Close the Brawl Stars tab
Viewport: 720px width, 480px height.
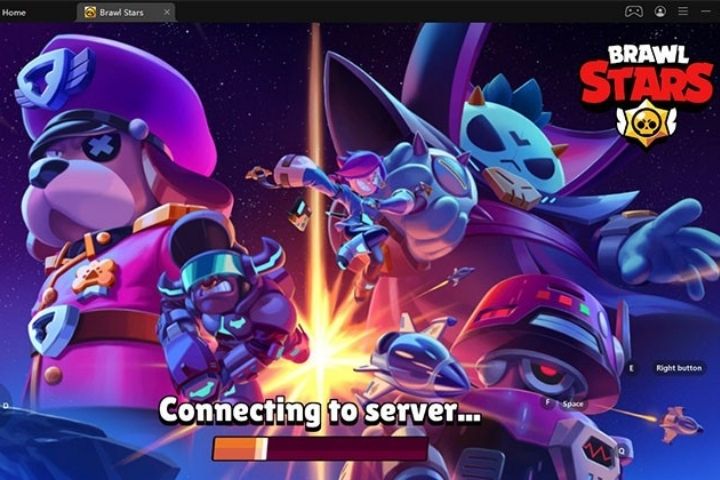click(x=167, y=12)
